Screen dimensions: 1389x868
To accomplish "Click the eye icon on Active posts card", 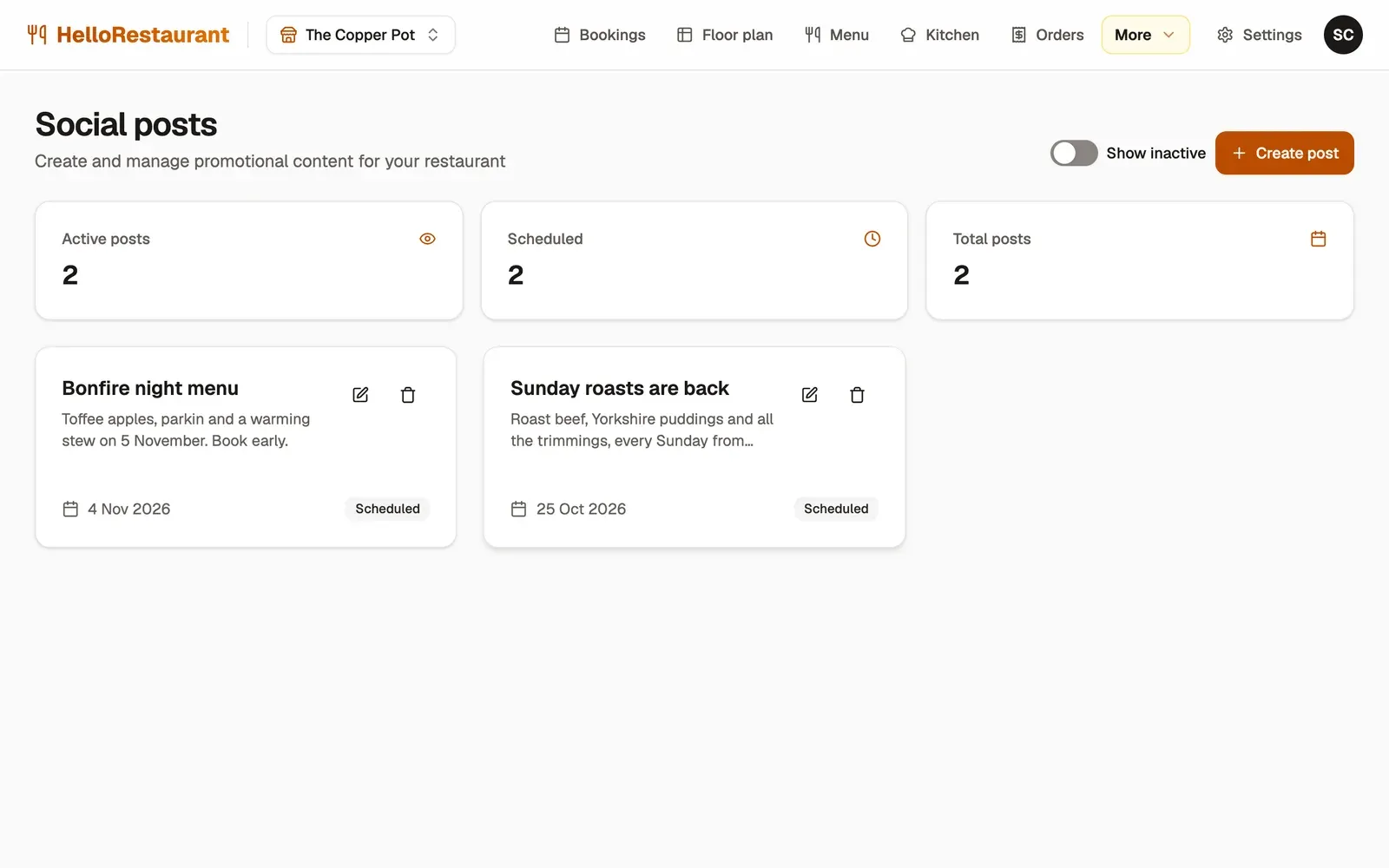I will pyautogui.click(x=427, y=239).
